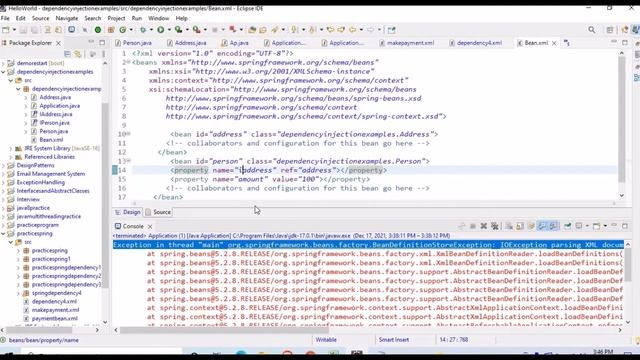Click the Smart Insert status bar entry

394,340
